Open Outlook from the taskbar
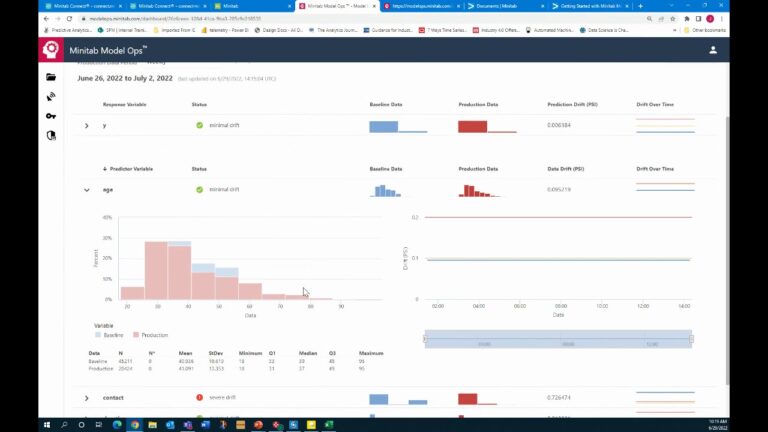 [x=170, y=425]
